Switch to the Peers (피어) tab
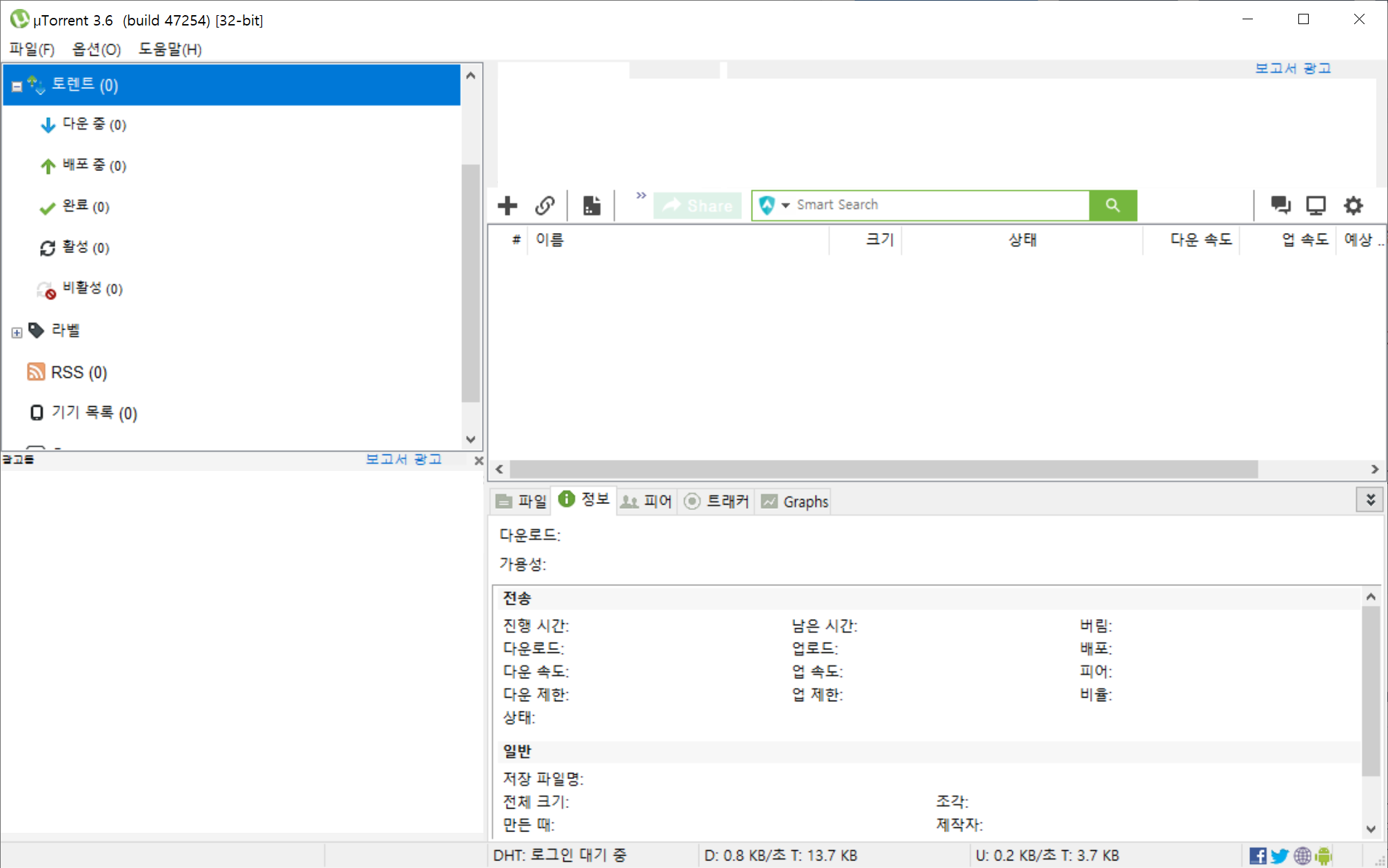 coord(646,501)
